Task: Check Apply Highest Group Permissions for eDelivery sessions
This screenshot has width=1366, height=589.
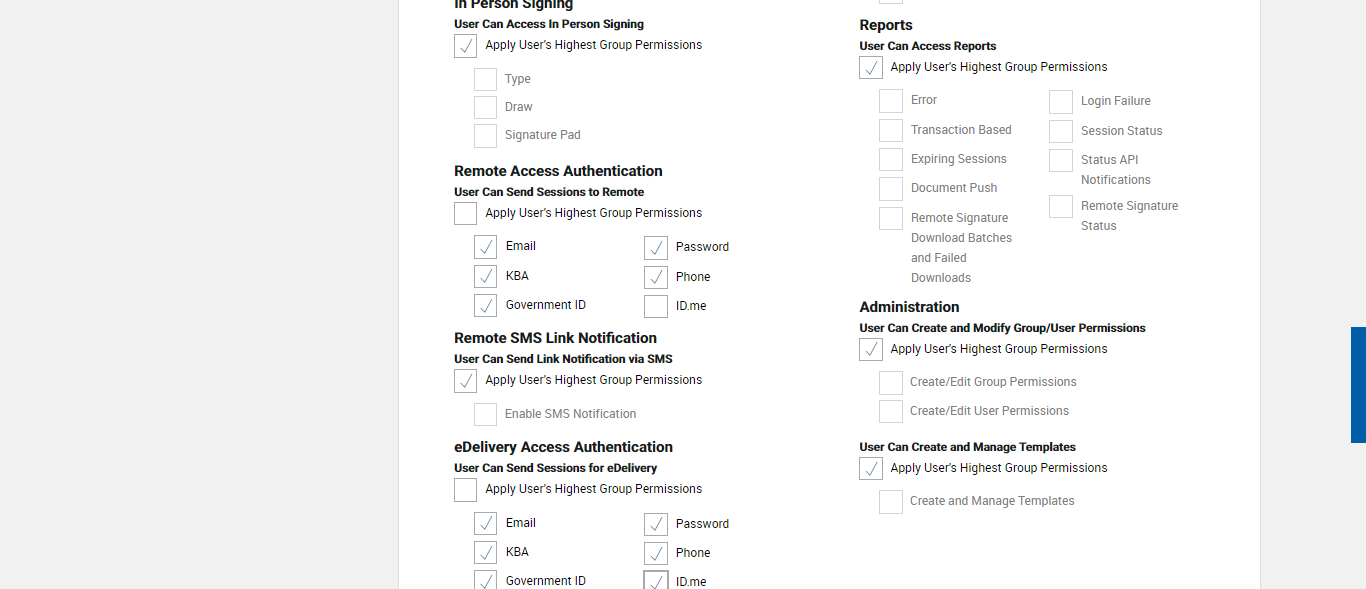Action: tap(466, 490)
